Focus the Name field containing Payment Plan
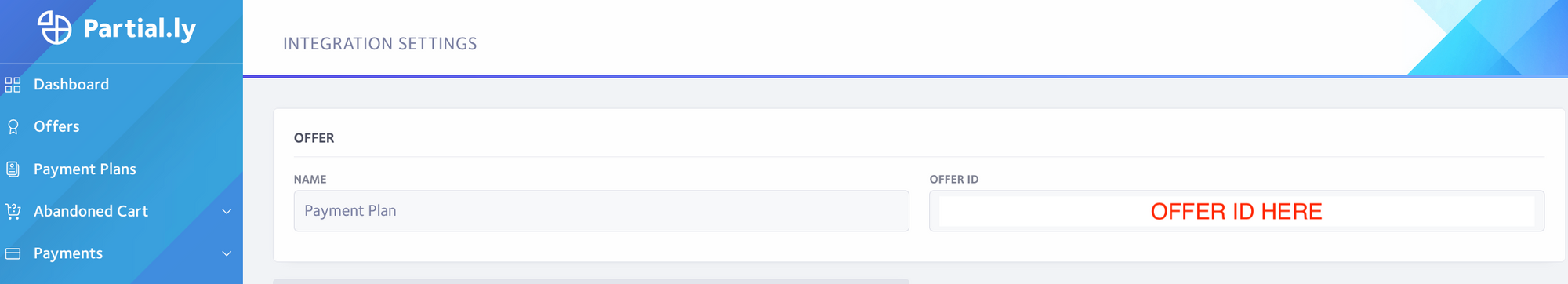This screenshot has height=284, width=1568. (x=601, y=211)
